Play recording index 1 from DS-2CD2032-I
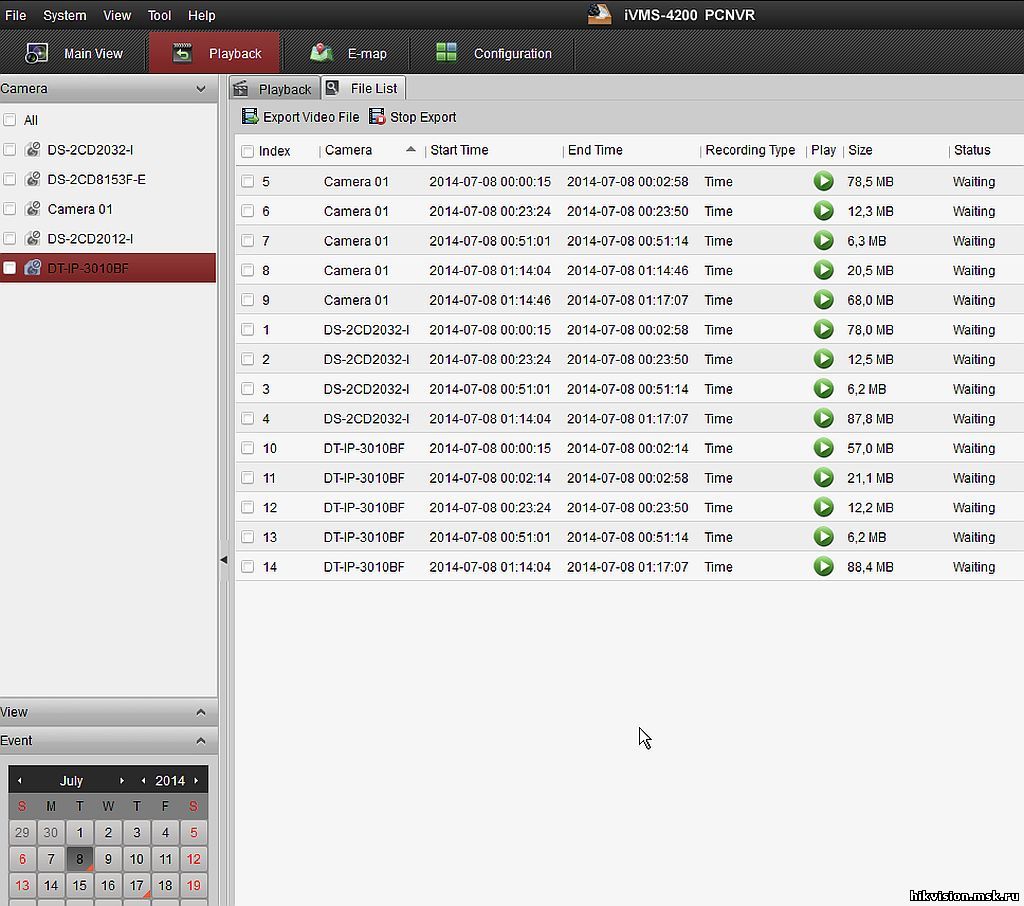Image resolution: width=1024 pixels, height=906 pixels. pos(824,329)
